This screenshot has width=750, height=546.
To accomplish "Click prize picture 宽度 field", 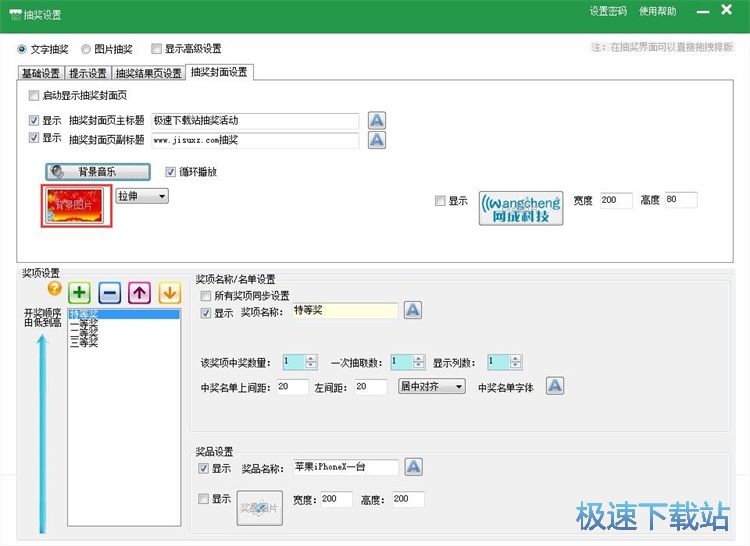I will (x=337, y=499).
